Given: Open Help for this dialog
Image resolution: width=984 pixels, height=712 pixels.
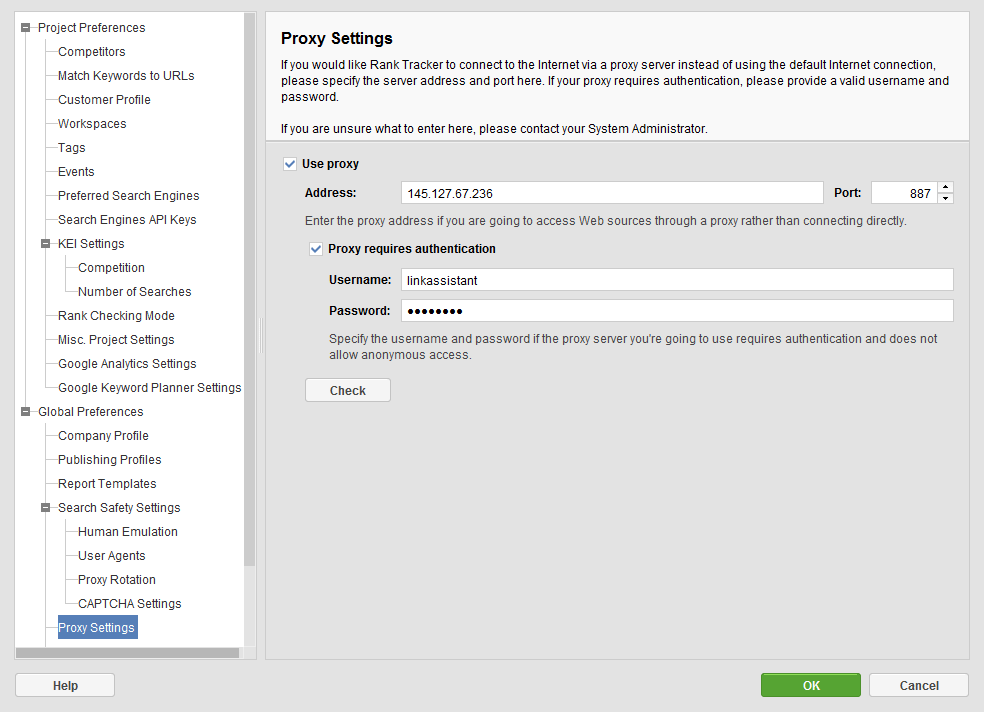Looking at the screenshot, I should 65,685.
